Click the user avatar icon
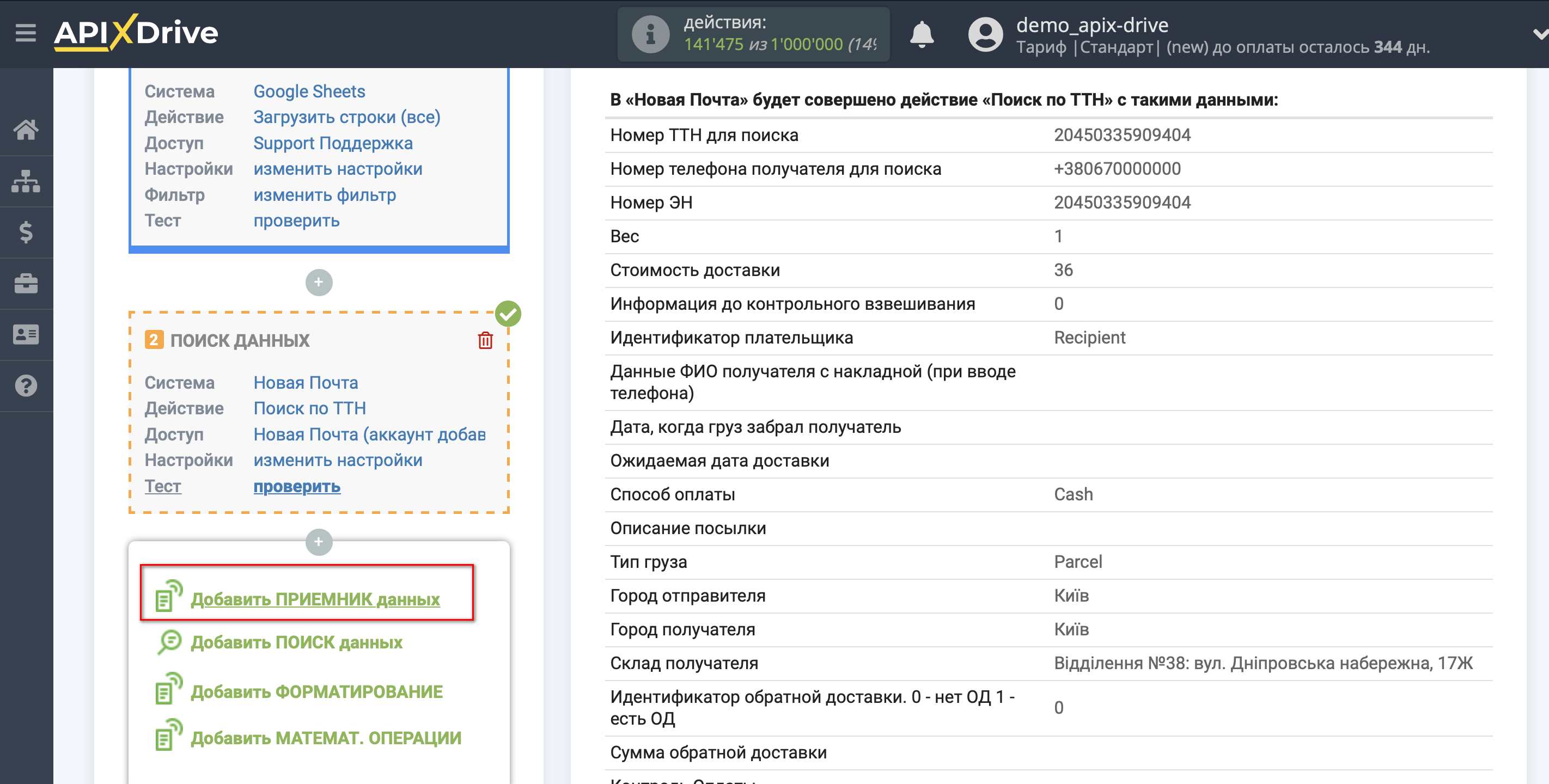1549x784 pixels. coord(985,34)
